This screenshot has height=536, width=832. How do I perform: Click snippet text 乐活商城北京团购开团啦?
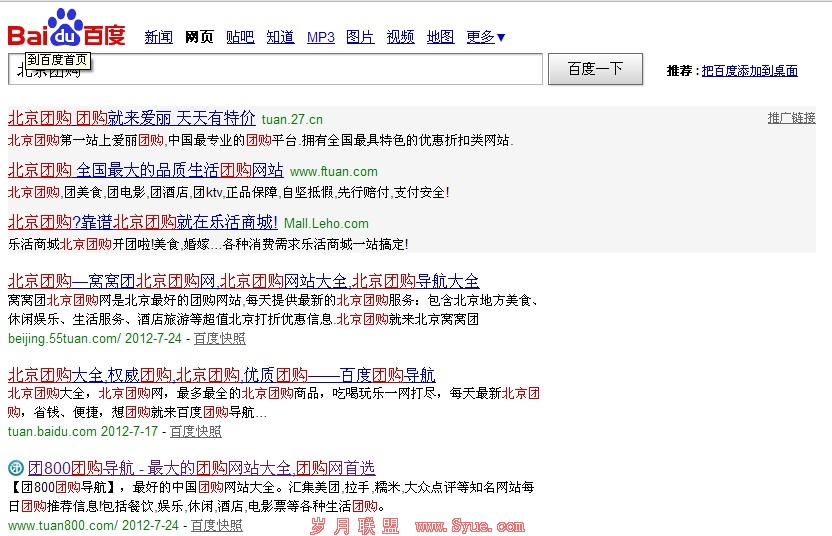pos(80,244)
